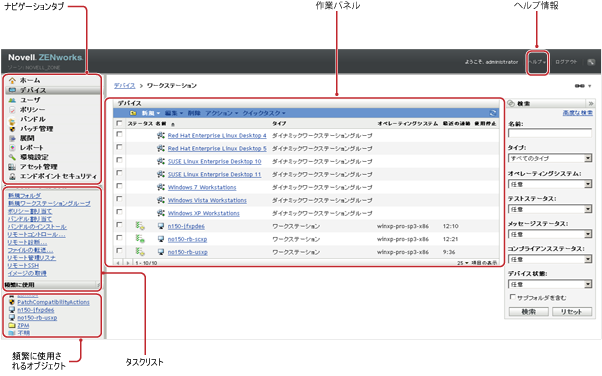602x376 pixels.
Task: Click the 名前 search input field
Action: tap(550, 133)
